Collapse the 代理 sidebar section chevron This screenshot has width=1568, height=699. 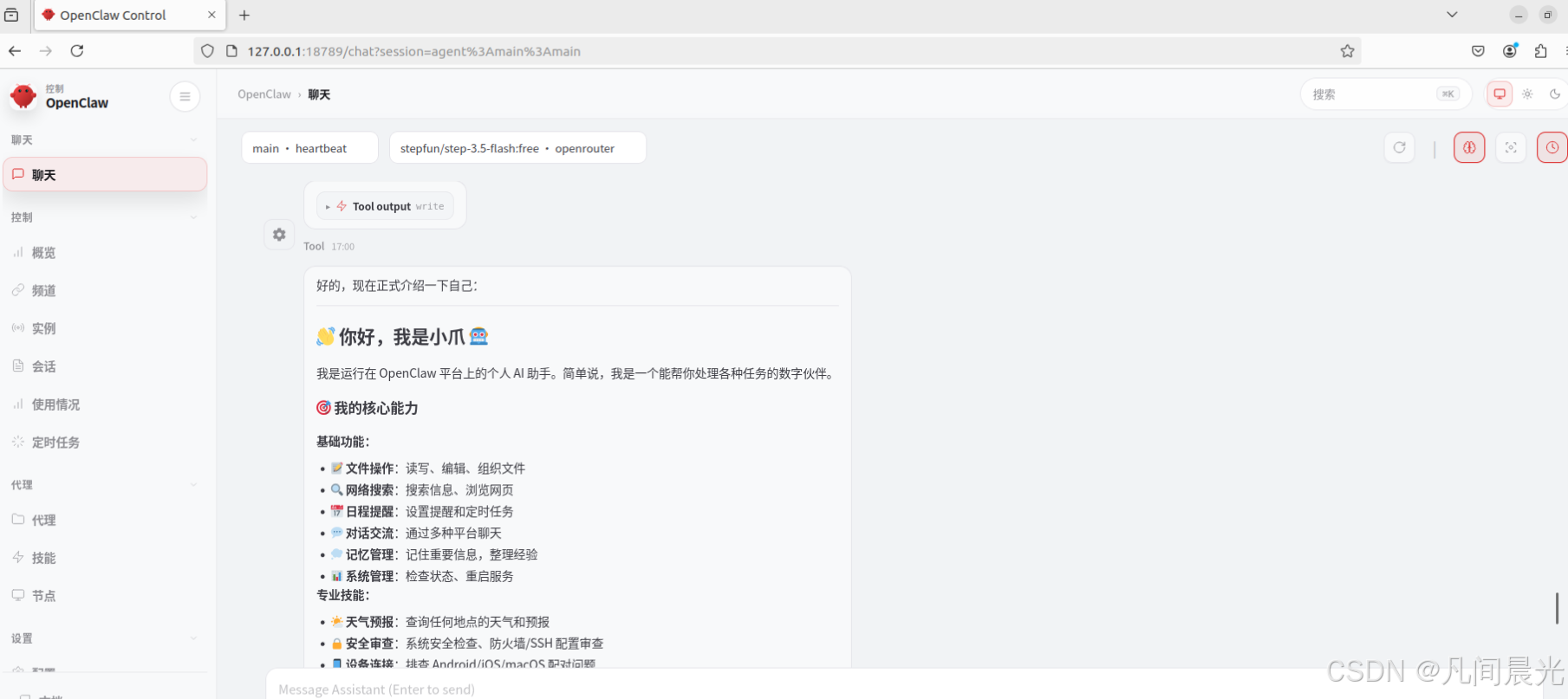[193, 485]
